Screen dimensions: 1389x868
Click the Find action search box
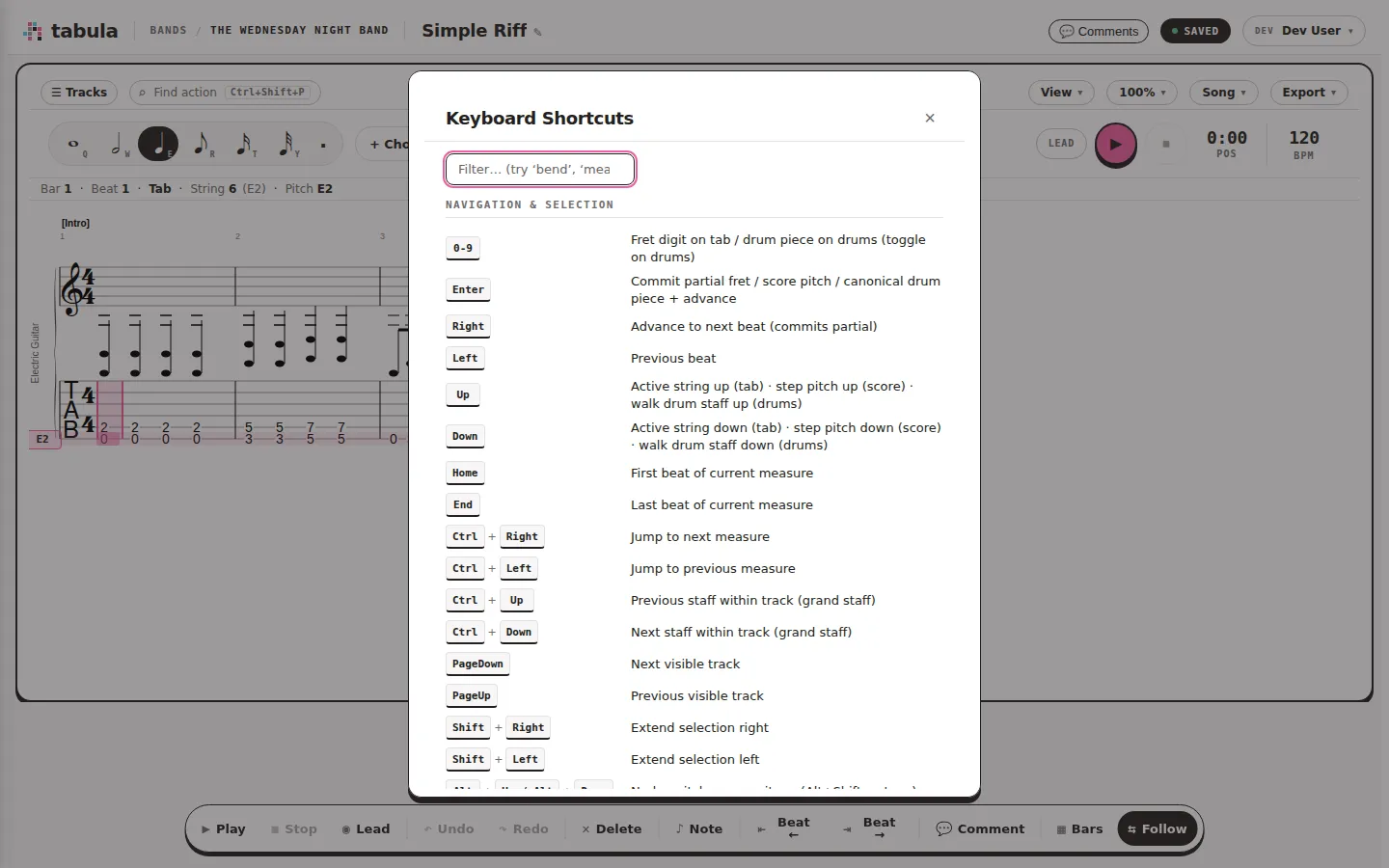(x=225, y=93)
